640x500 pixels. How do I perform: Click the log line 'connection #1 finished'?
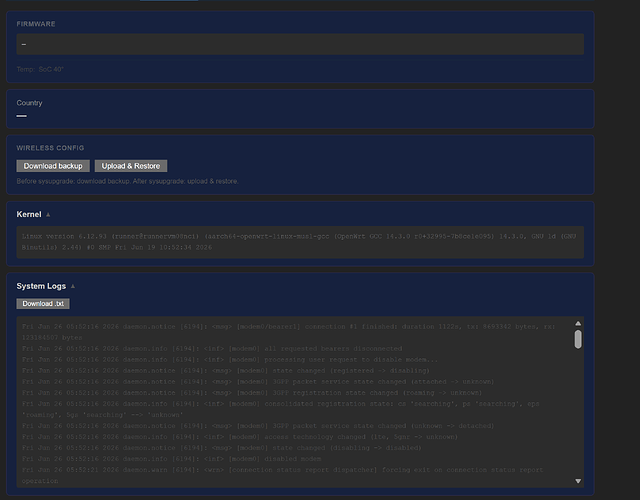[288, 332]
